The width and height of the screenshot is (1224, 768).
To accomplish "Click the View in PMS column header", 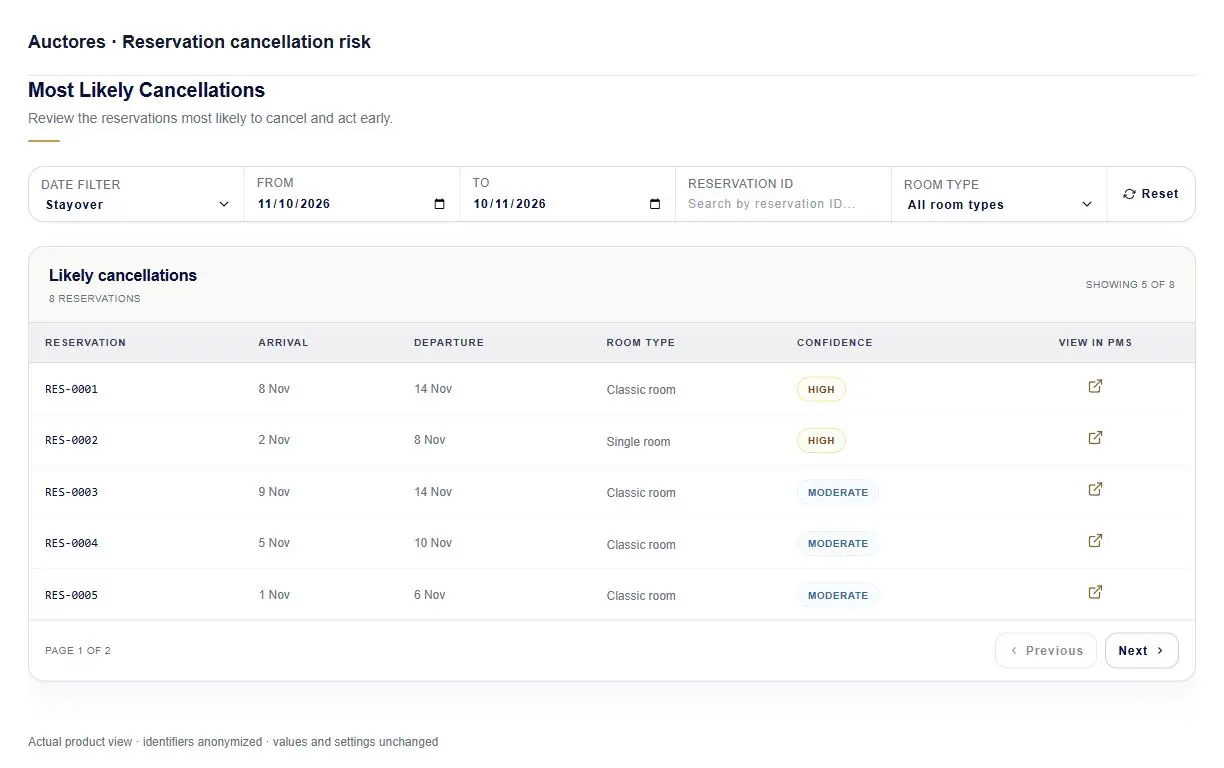I will pyautogui.click(x=1095, y=342).
